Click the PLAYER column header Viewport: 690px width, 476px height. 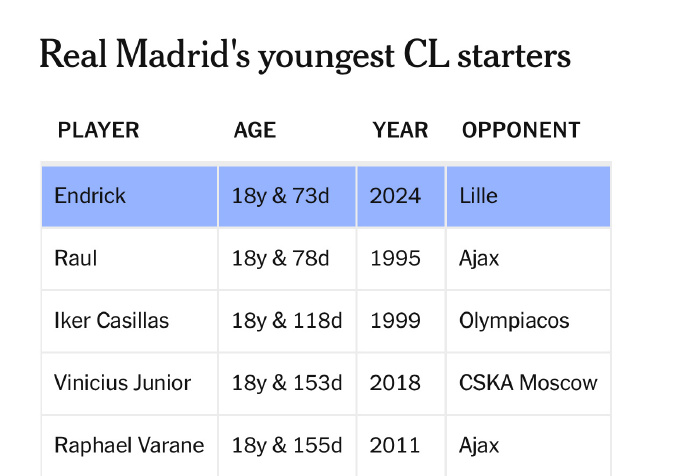point(98,130)
